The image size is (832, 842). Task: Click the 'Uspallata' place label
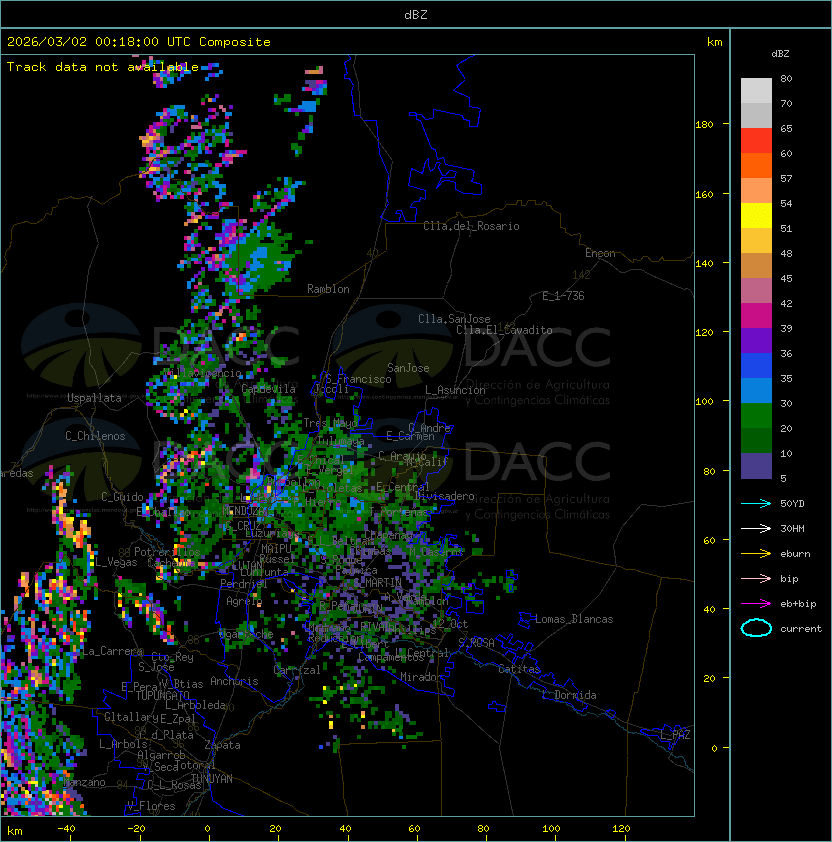(94, 398)
